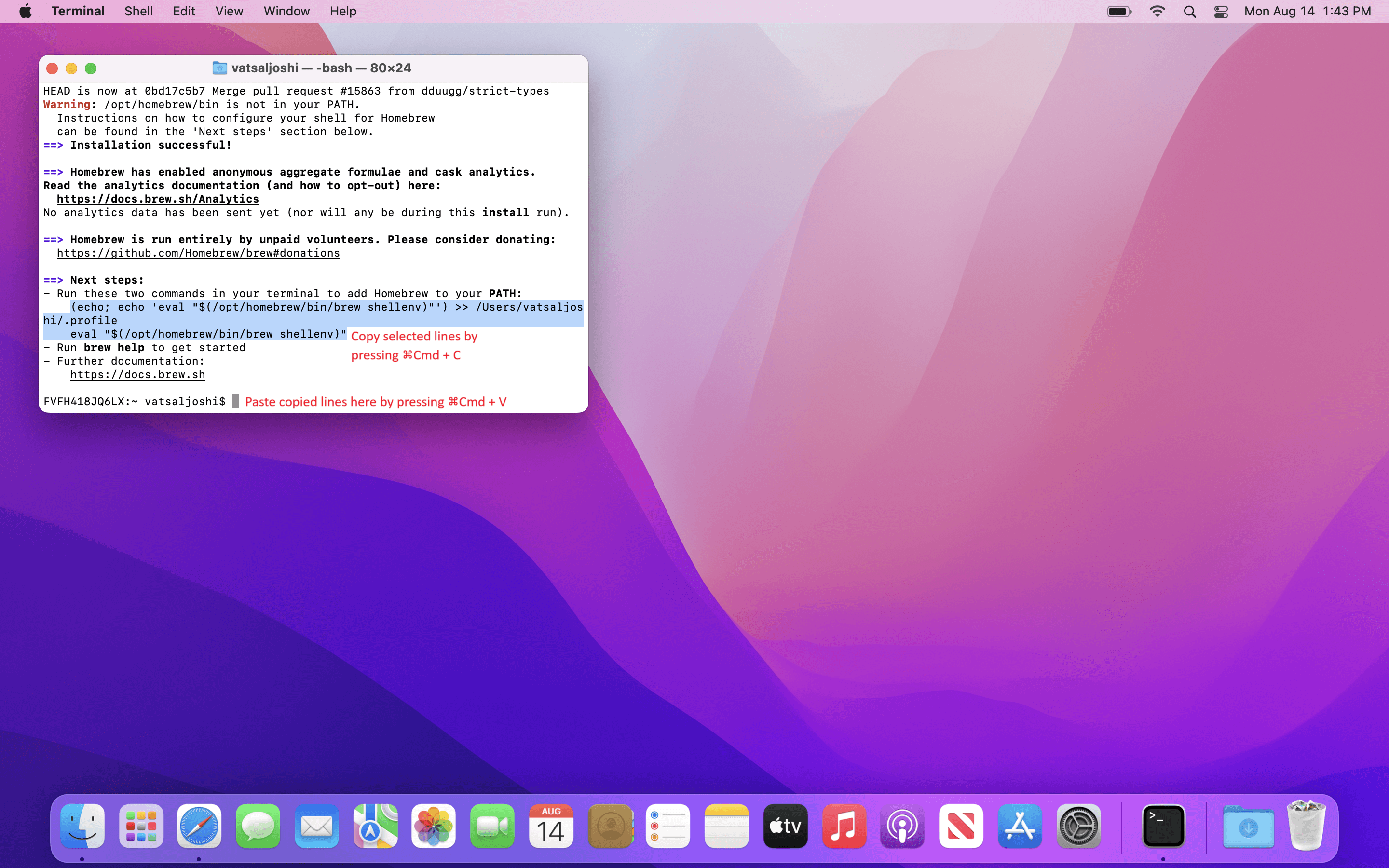Open the Edit menu
The width and height of the screenshot is (1389, 868).
(x=184, y=12)
